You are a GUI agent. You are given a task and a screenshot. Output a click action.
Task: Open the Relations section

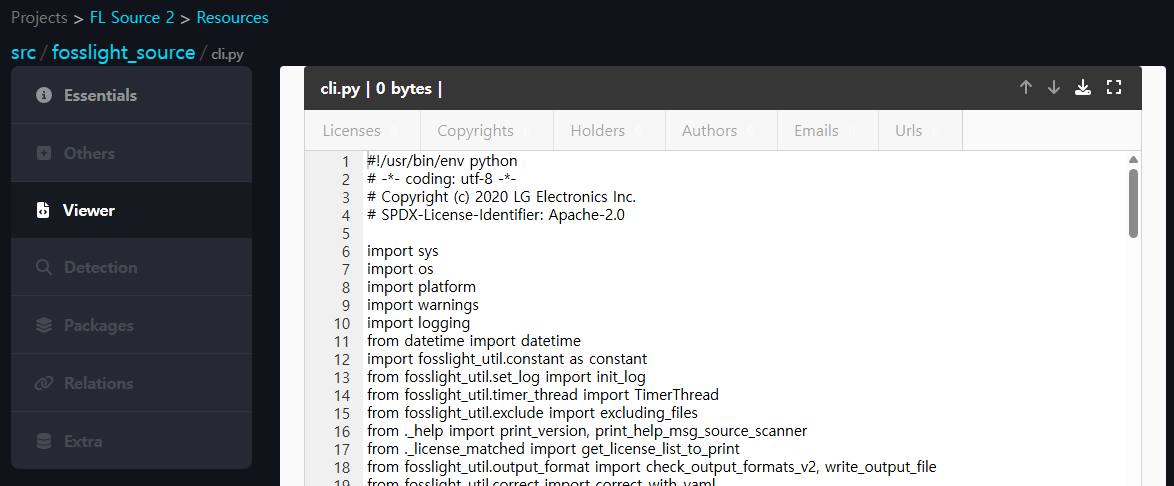pyautogui.click(x=131, y=383)
